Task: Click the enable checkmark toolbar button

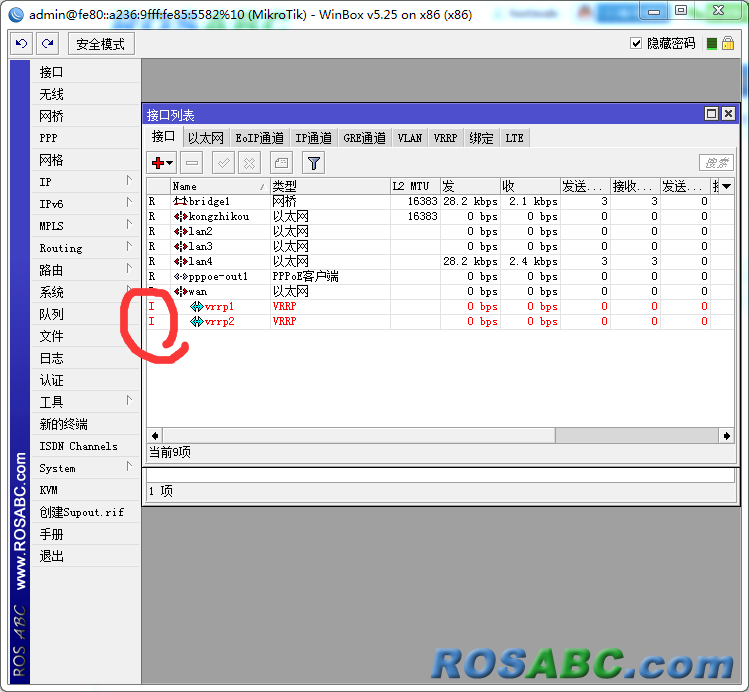Action: (223, 163)
